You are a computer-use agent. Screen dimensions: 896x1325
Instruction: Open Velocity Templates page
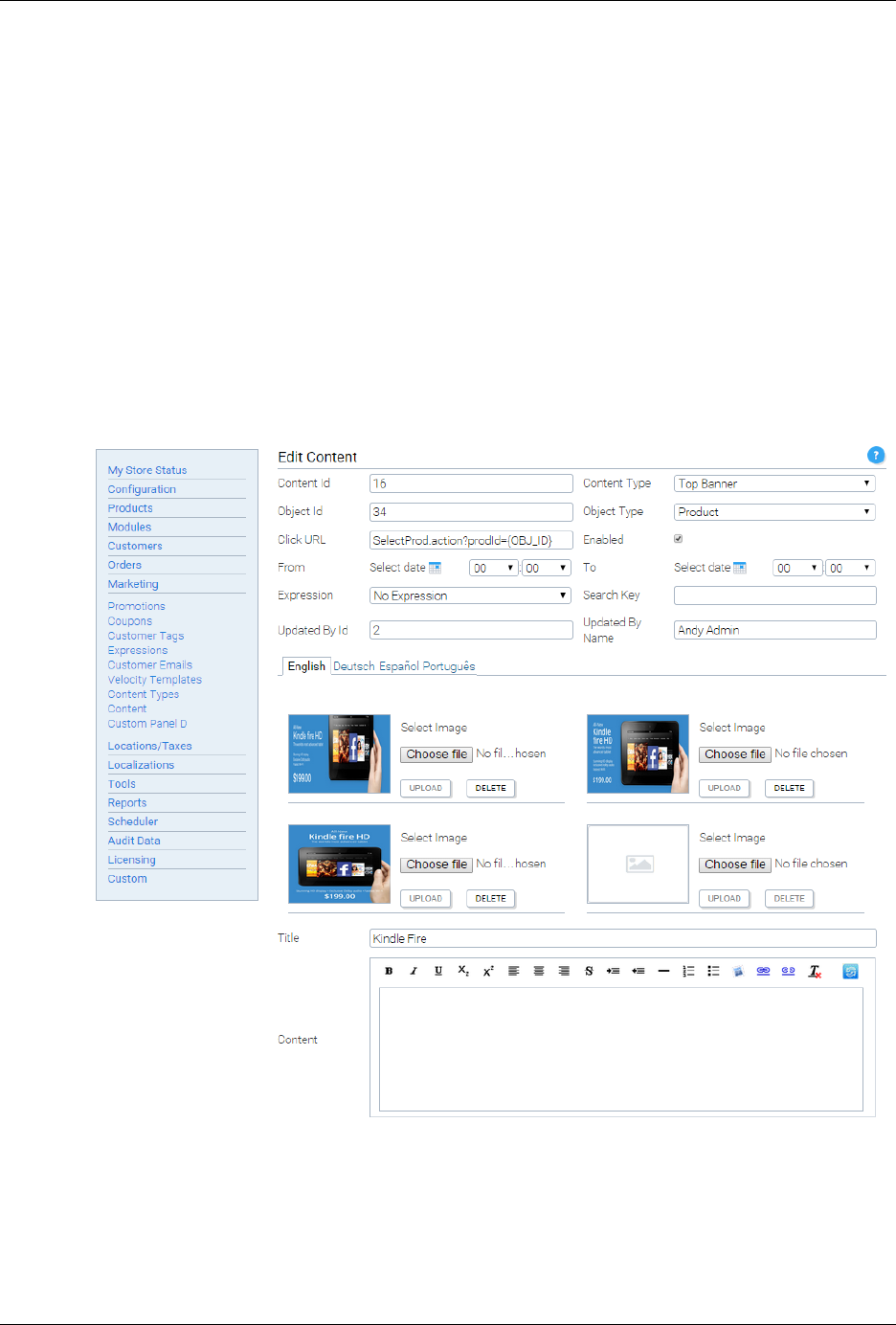tap(155, 680)
